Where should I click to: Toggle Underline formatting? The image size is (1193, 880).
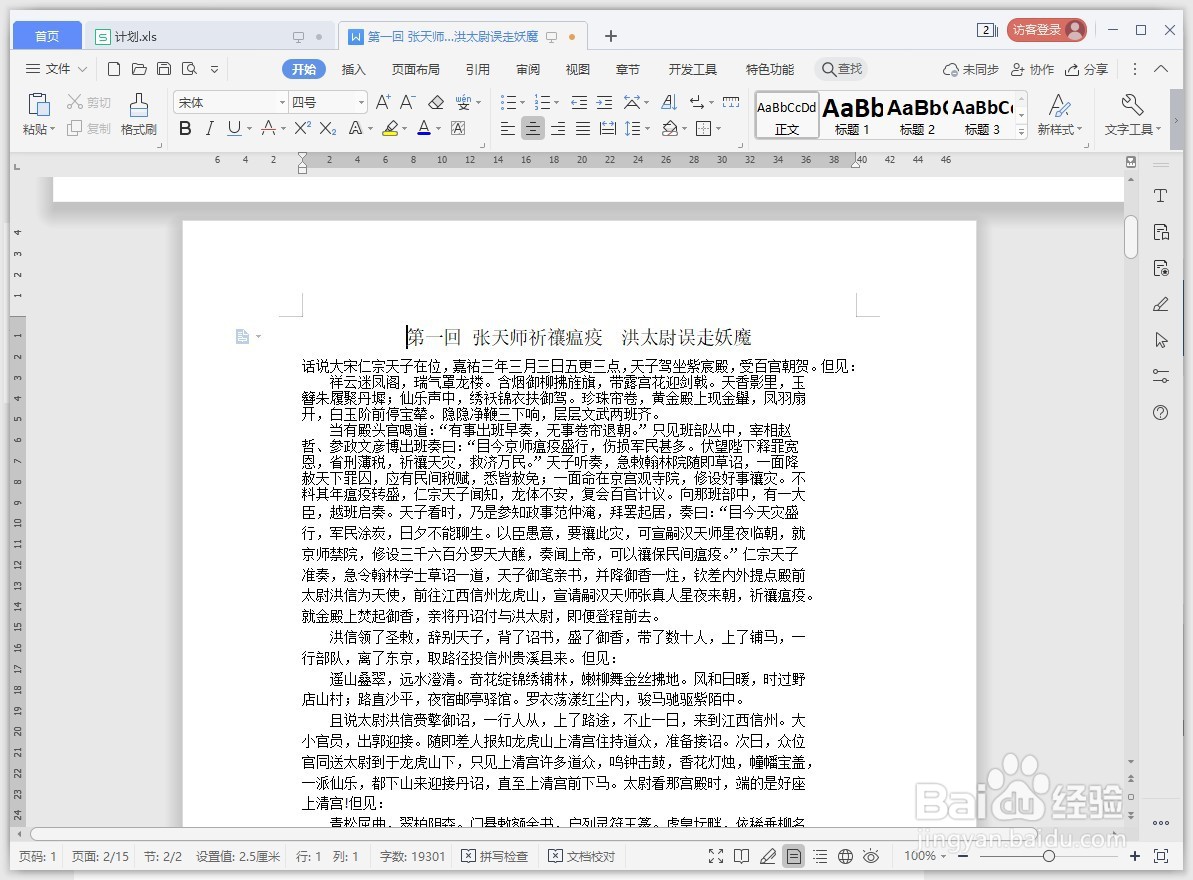tap(234, 129)
